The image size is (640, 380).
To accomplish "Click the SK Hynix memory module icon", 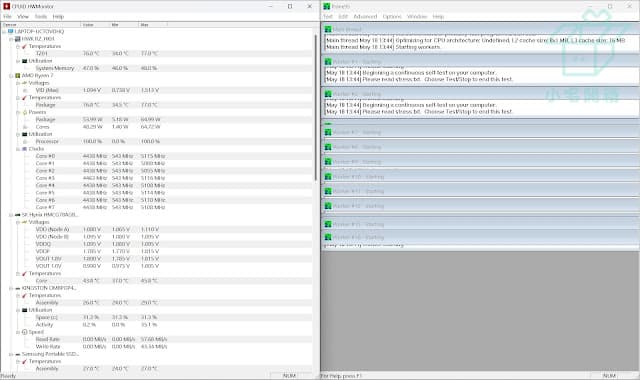I will point(18,215).
